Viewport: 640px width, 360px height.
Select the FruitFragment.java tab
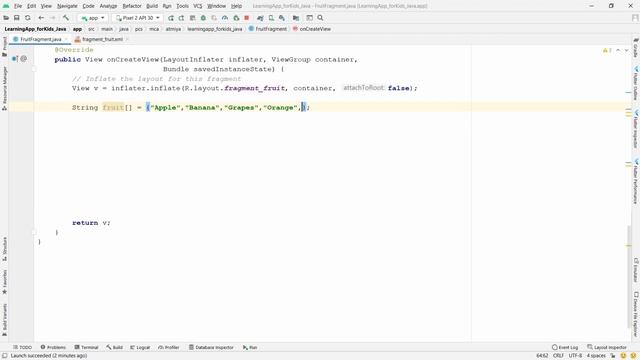click(40, 39)
